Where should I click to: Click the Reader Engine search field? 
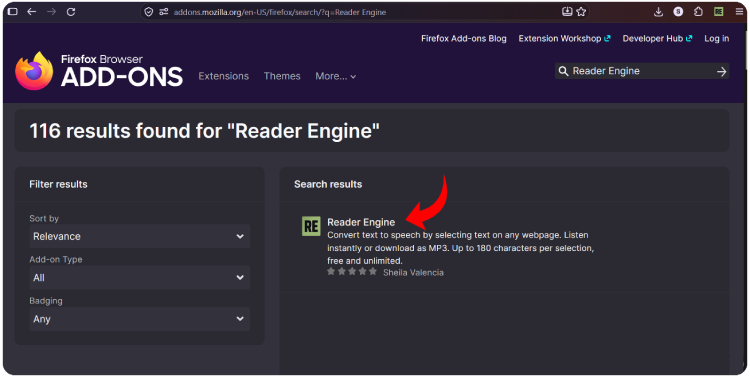click(x=641, y=71)
